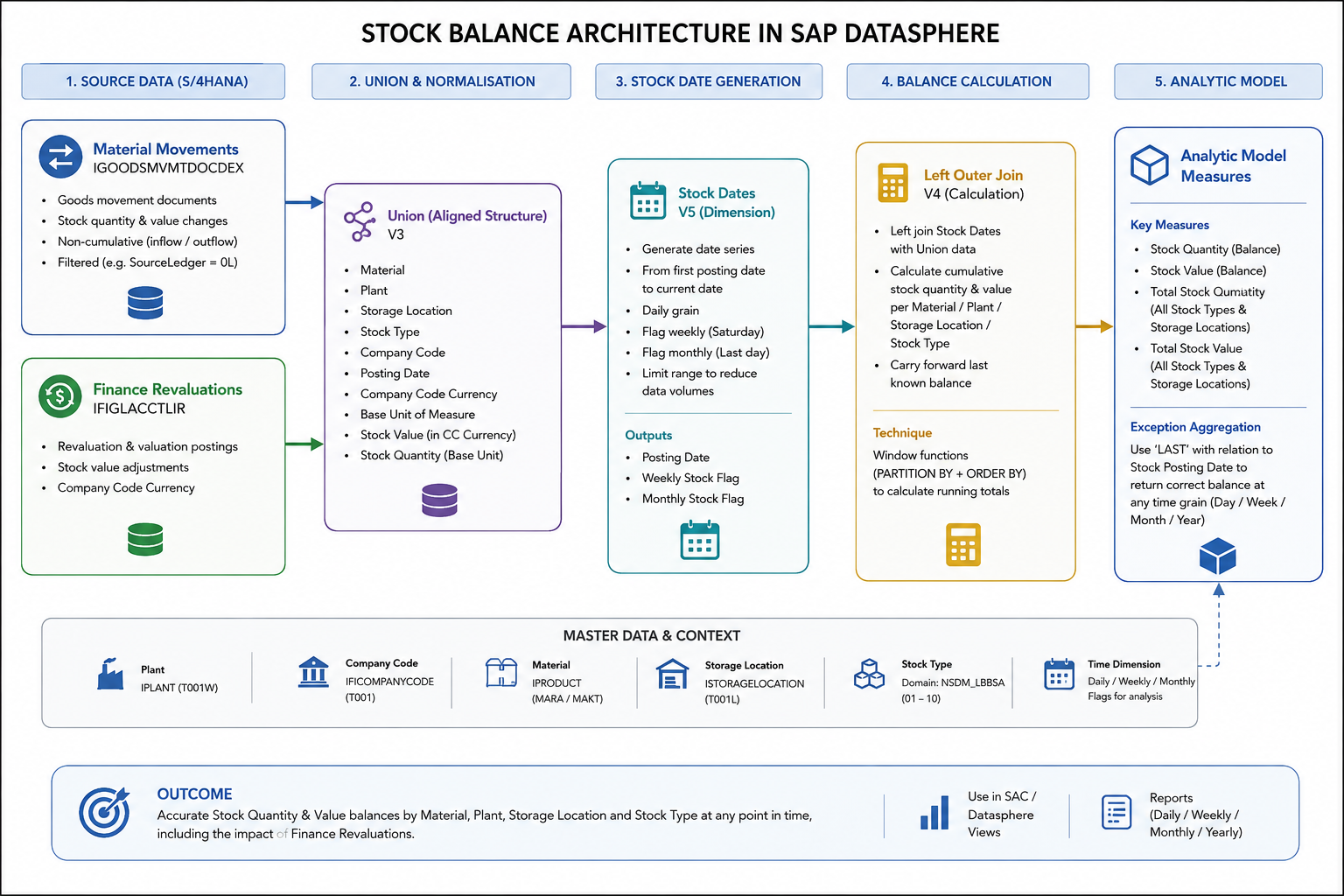1344x896 pixels.
Task: Click the solid blue cube icon below Exception Aggregation
Action: (x=1218, y=556)
